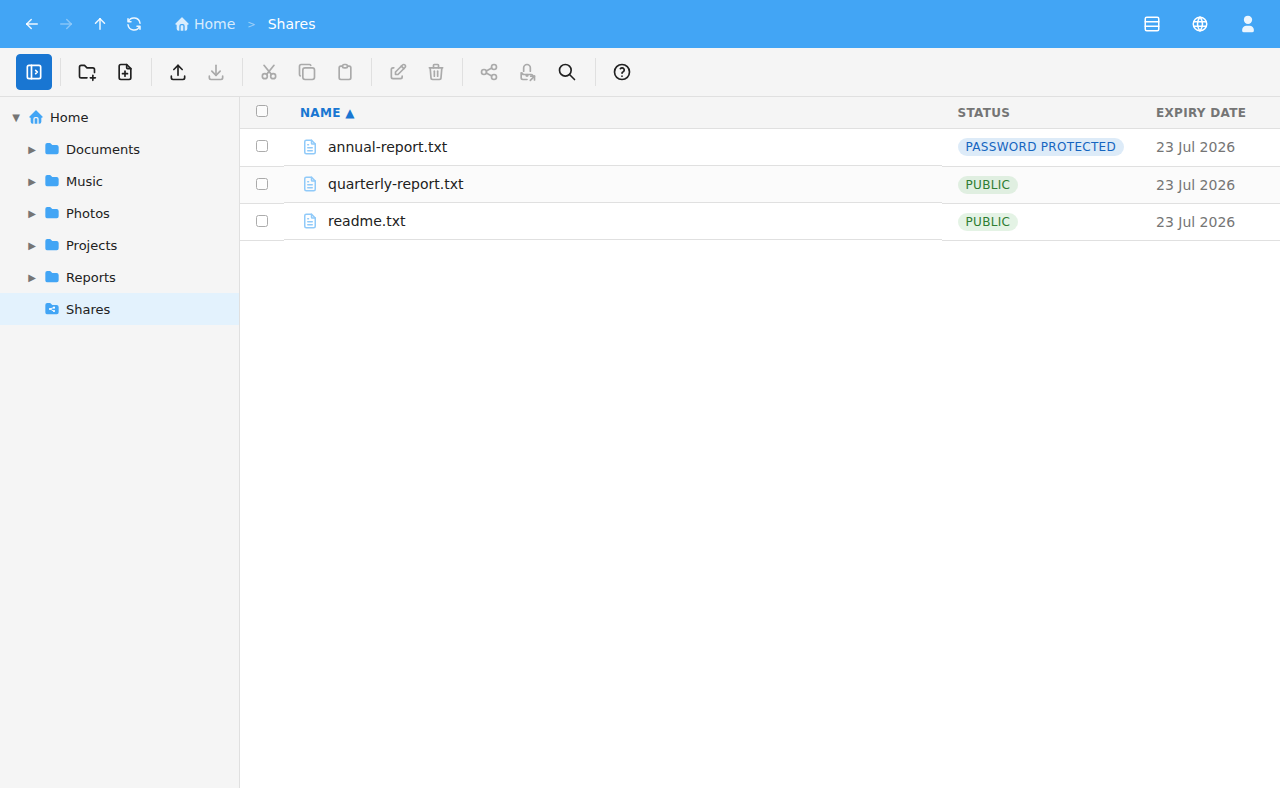Open the language globe menu

point(1200,24)
